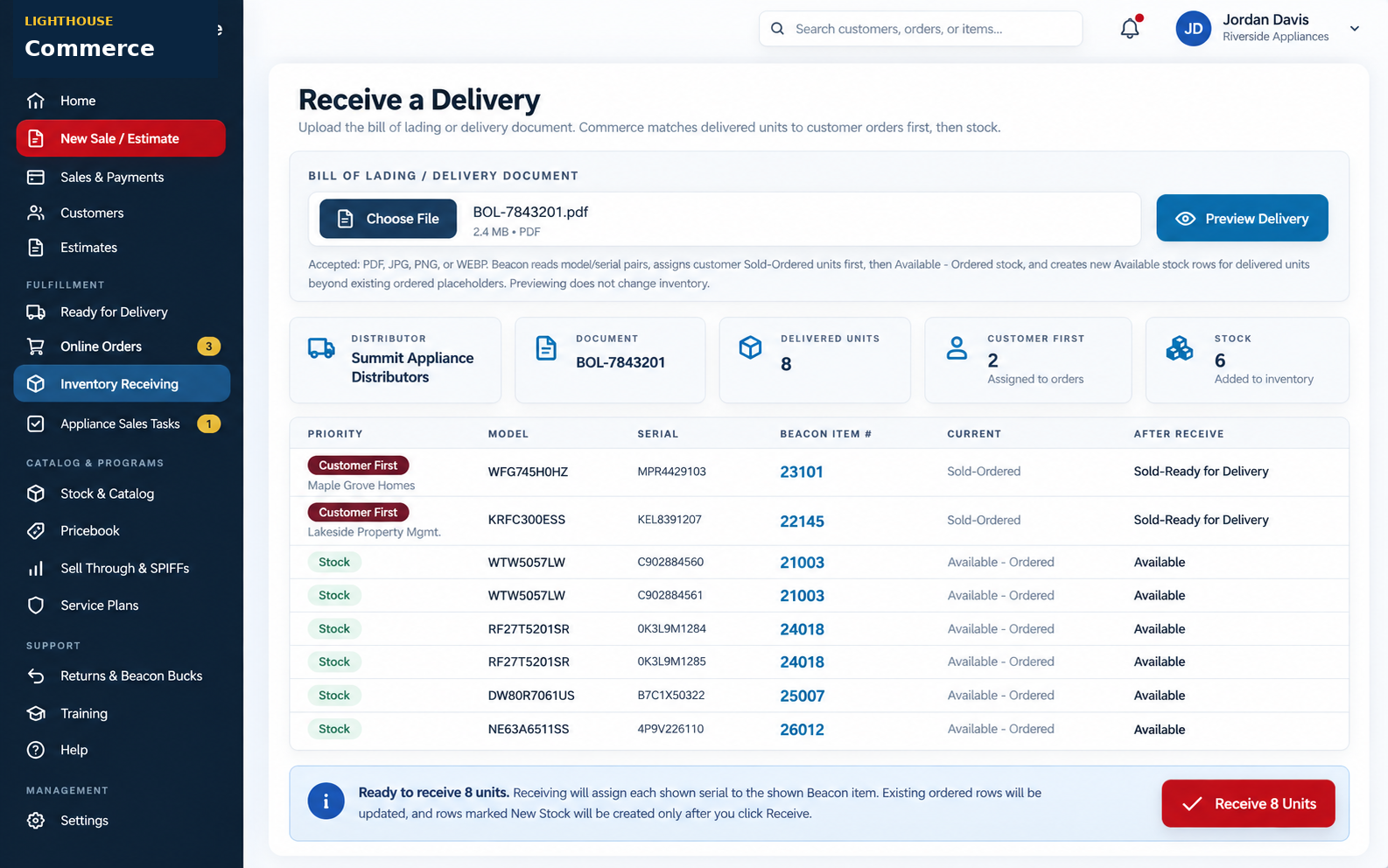The height and width of the screenshot is (868, 1388).
Task: Open Beacon item 22145 link
Action: (x=802, y=521)
